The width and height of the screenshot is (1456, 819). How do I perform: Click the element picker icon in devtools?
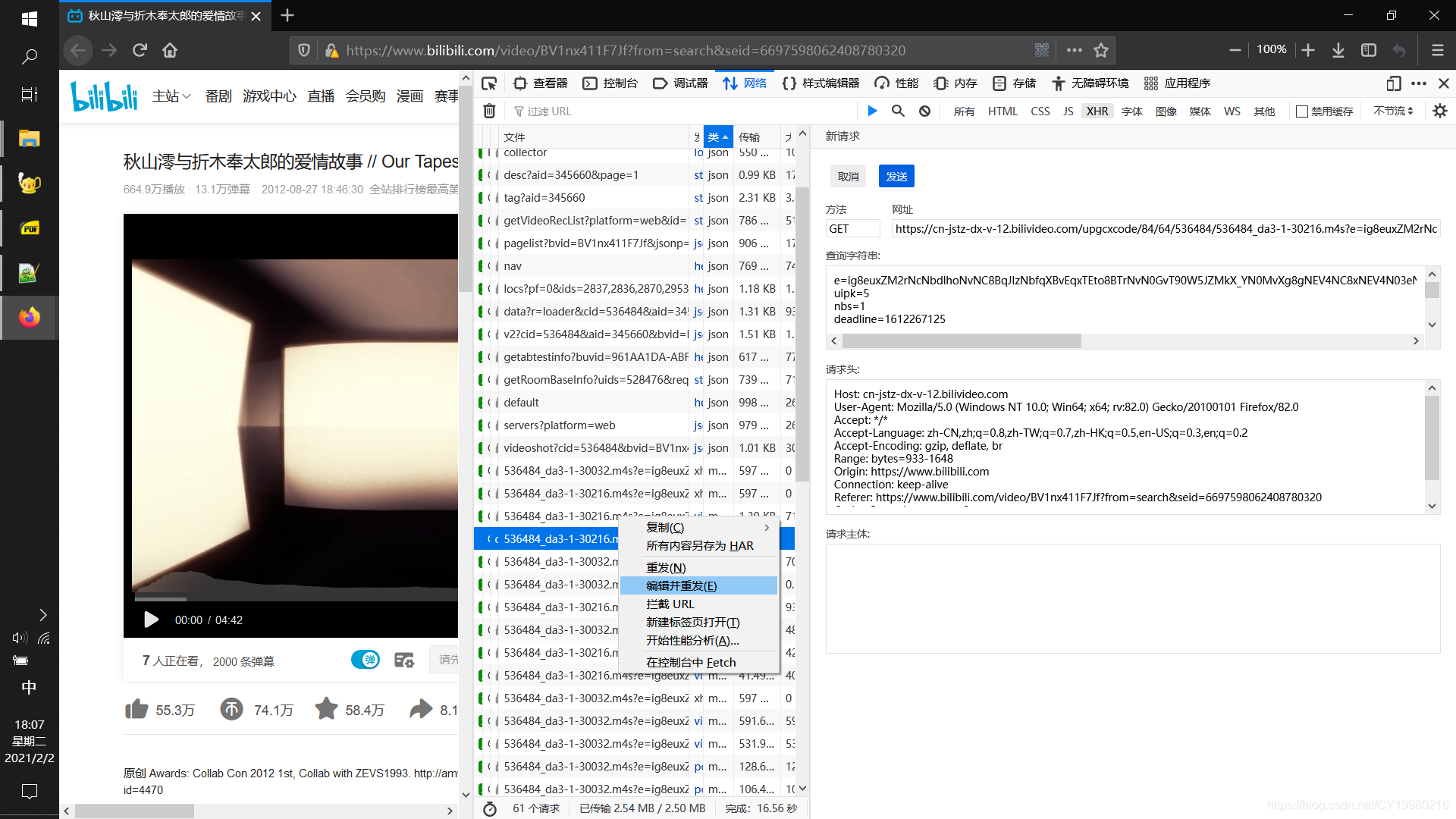tap(489, 83)
